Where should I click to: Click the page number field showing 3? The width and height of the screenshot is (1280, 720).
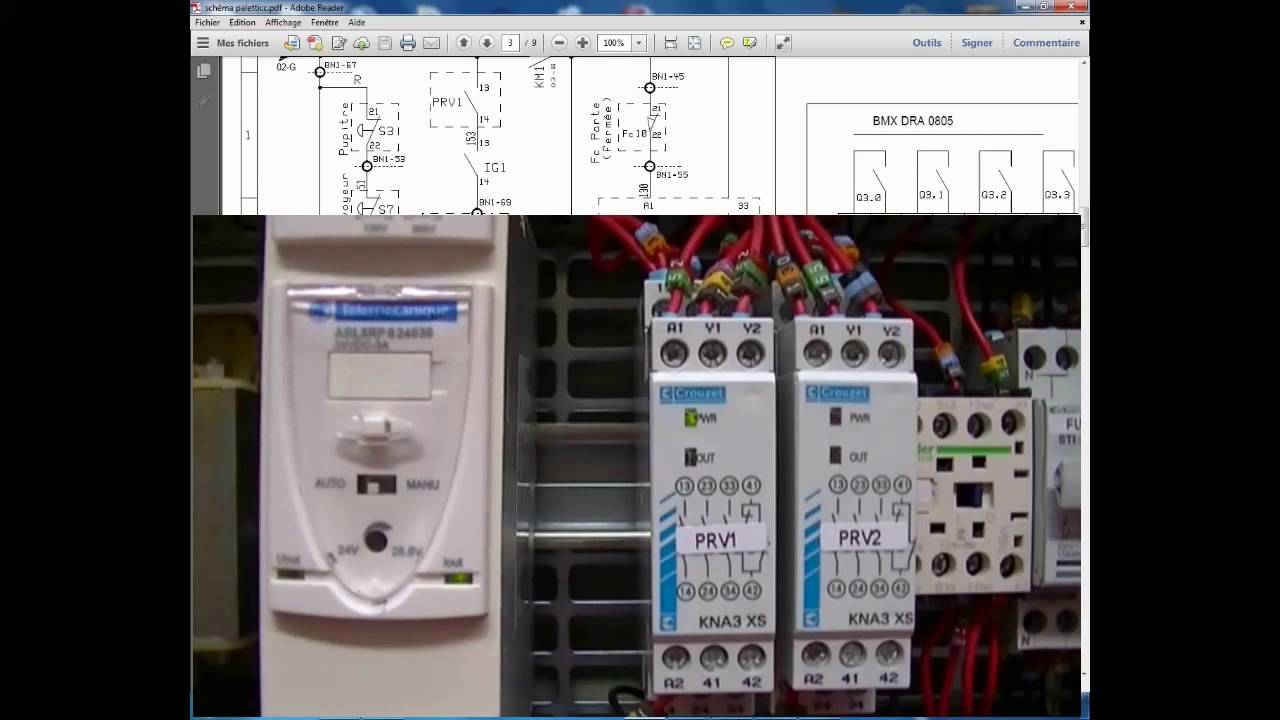point(511,43)
